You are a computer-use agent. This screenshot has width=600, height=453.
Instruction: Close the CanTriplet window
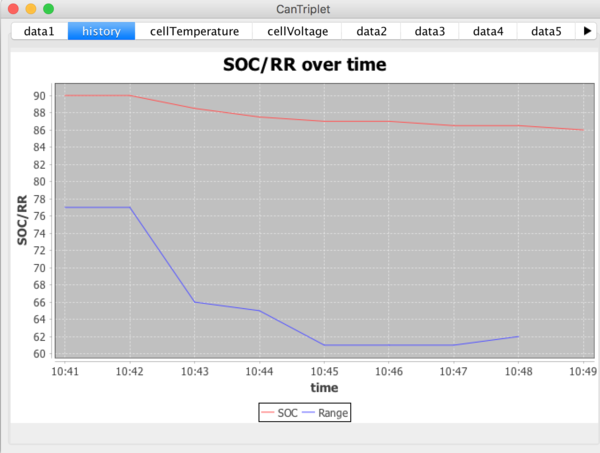click(13, 8)
